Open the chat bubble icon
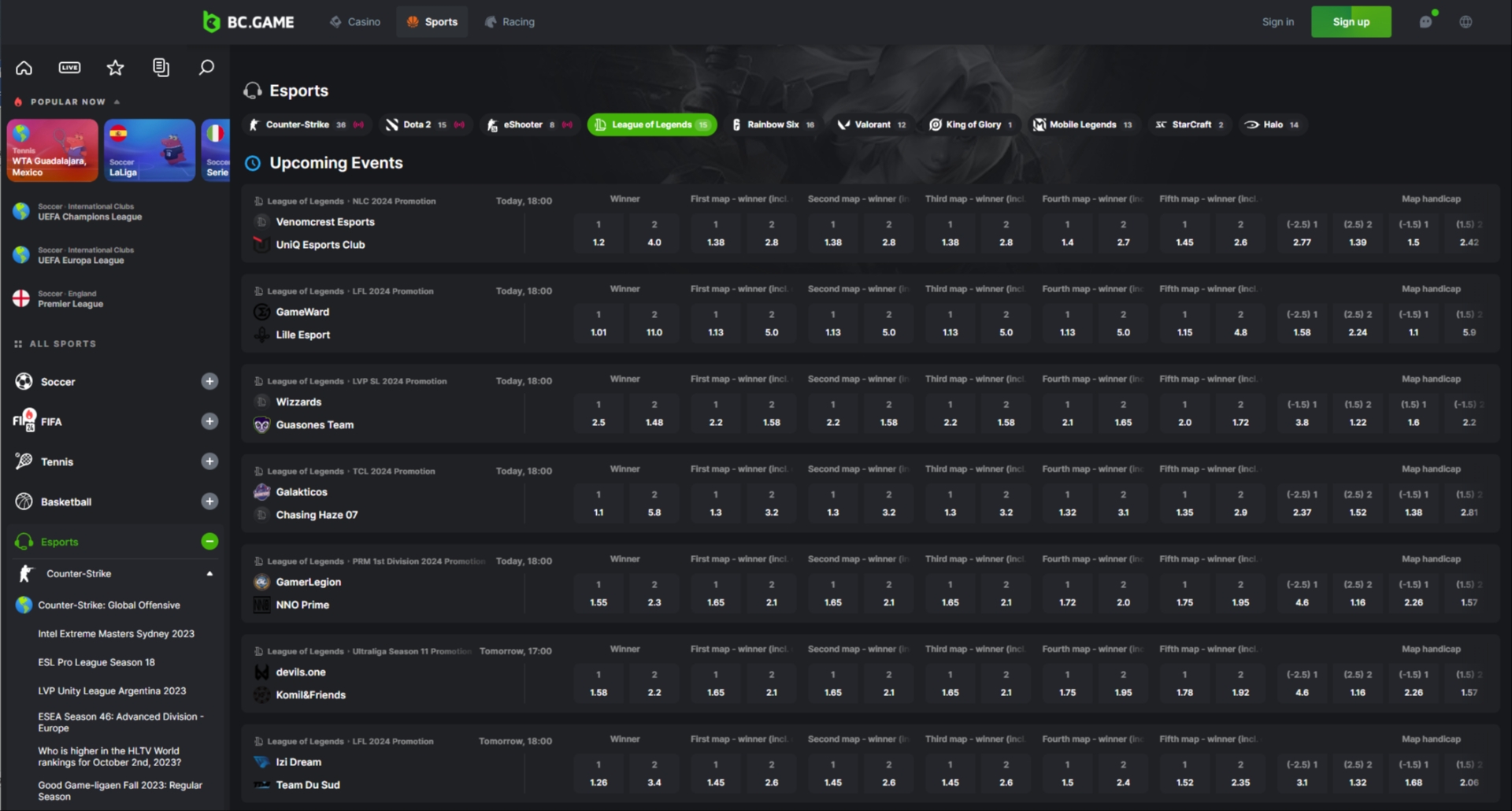Image resolution: width=1512 pixels, height=811 pixels. [x=1425, y=22]
